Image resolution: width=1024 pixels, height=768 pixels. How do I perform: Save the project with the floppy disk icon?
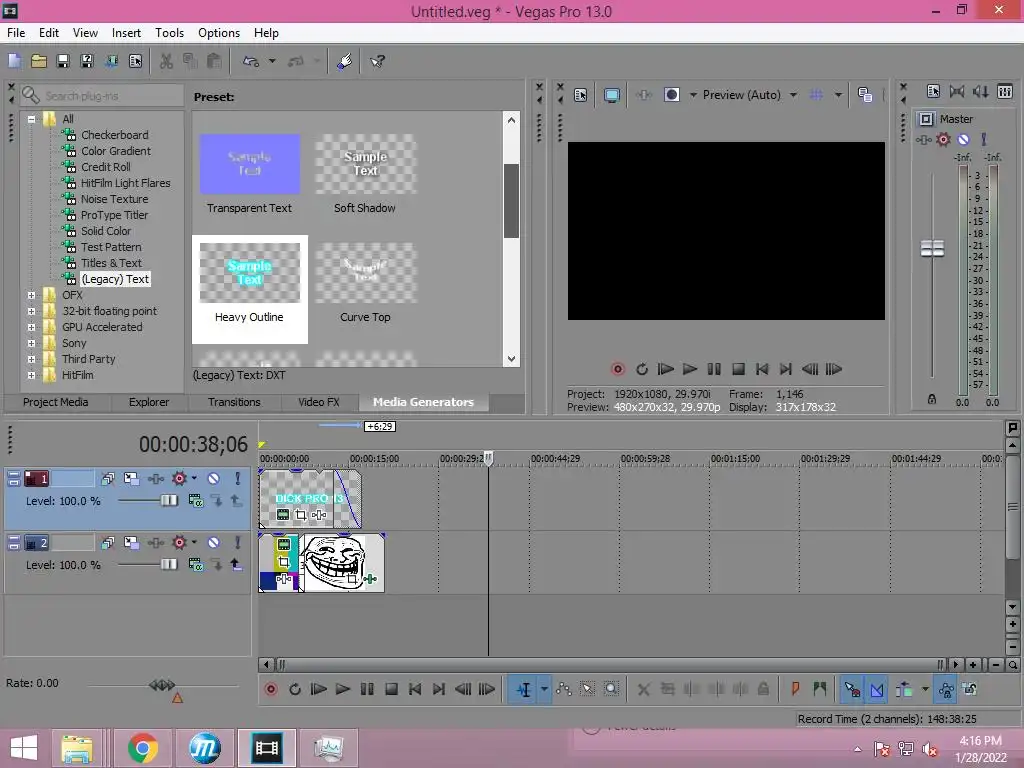(63, 61)
